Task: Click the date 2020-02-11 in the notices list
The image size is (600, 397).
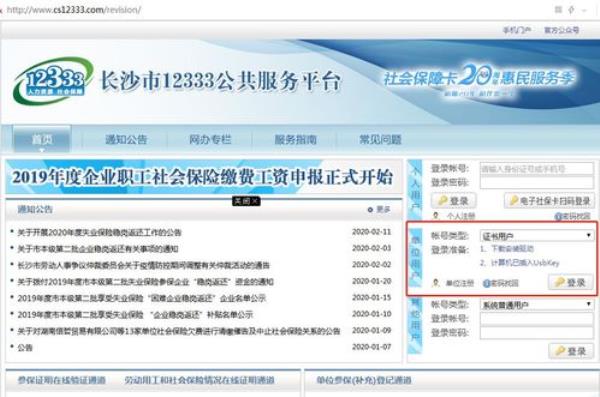Action: point(372,232)
